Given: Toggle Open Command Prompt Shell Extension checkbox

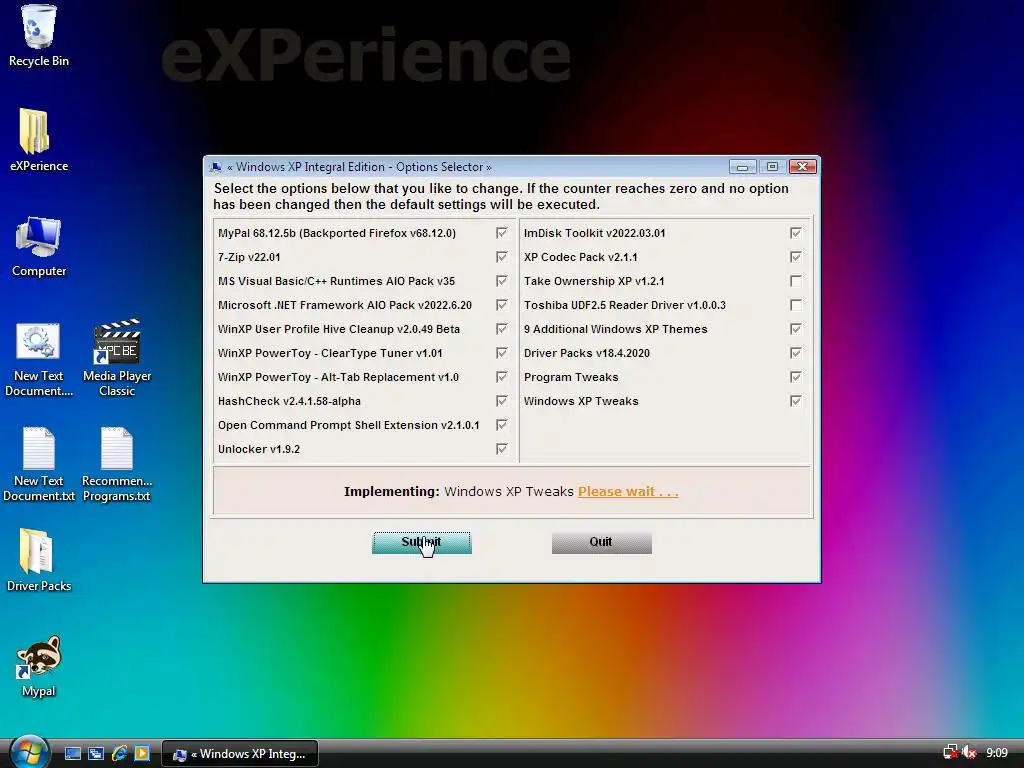Looking at the screenshot, I should coord(502,425).
